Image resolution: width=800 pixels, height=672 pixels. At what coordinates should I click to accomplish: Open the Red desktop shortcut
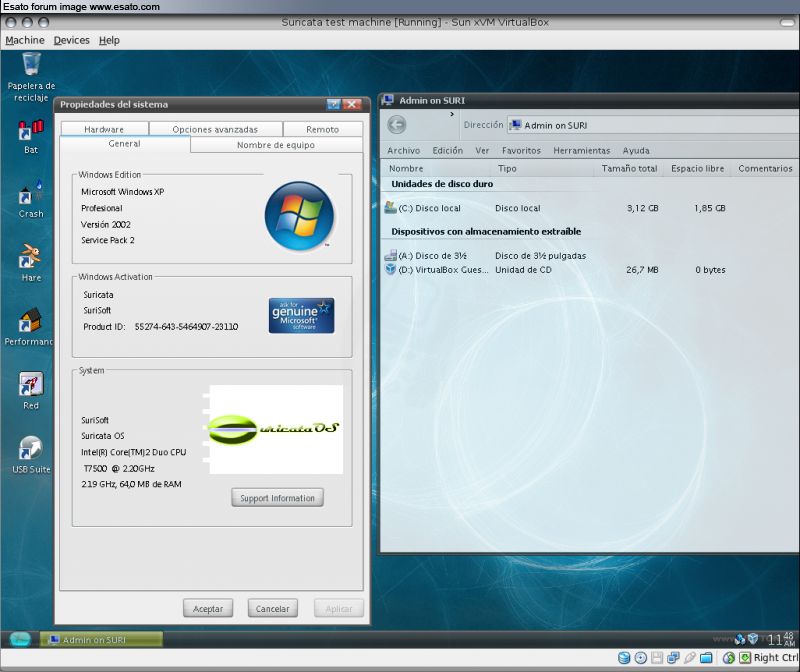[31, 391]
